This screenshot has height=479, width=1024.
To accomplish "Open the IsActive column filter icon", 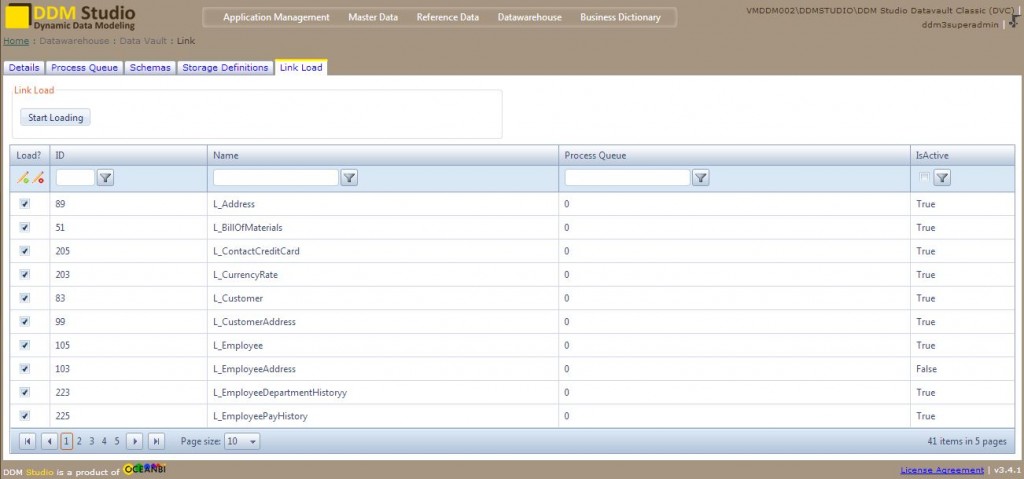I will [942, 178].
